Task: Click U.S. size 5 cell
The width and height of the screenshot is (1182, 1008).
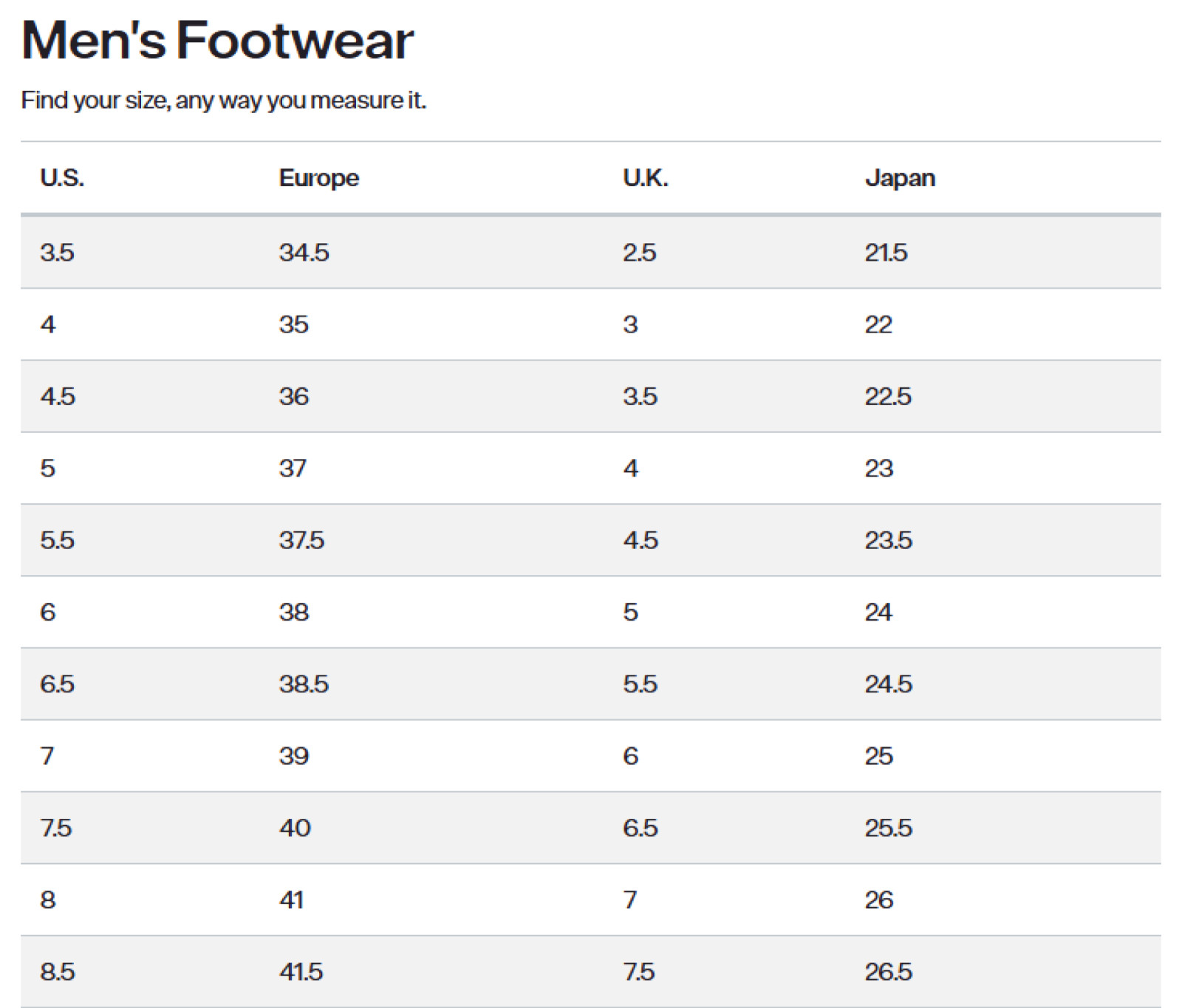Action: [47, 469]
